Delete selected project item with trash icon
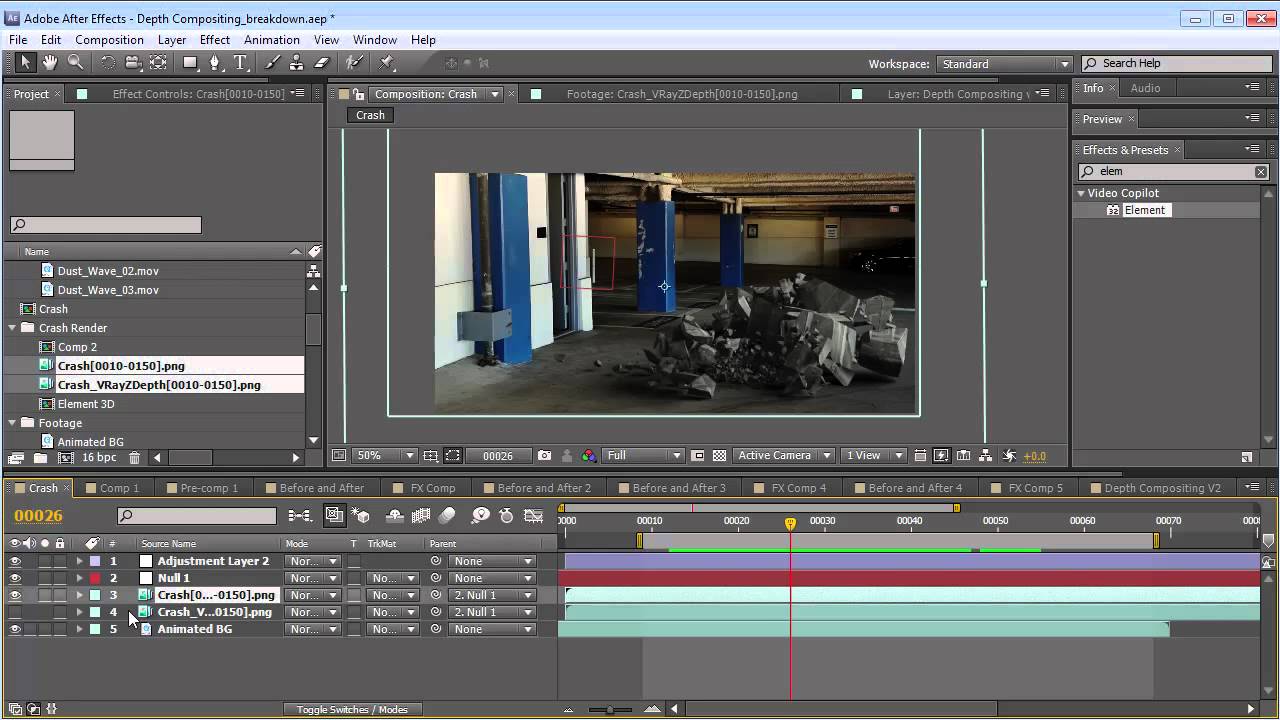Viewport: 1280px width, 720px height. coord(134,458)
